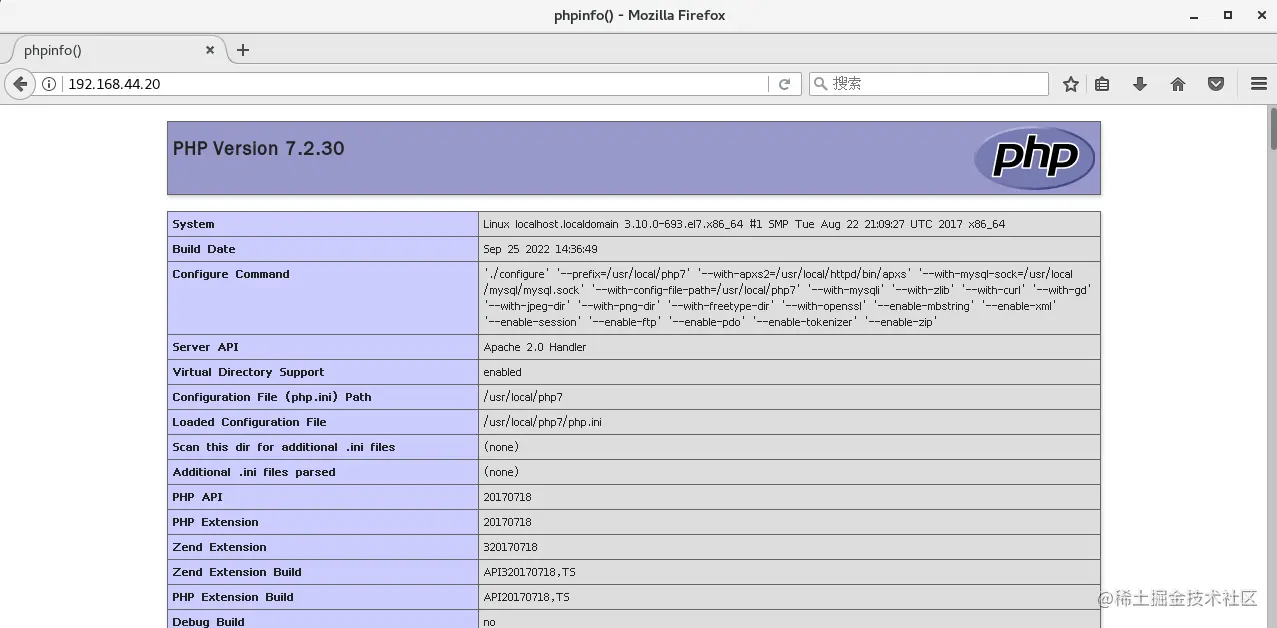Click the 'PHP Version 7.2.30' heading
Image resolution: width=1277 pixels, height=628 pixels.
pos(258,148)
